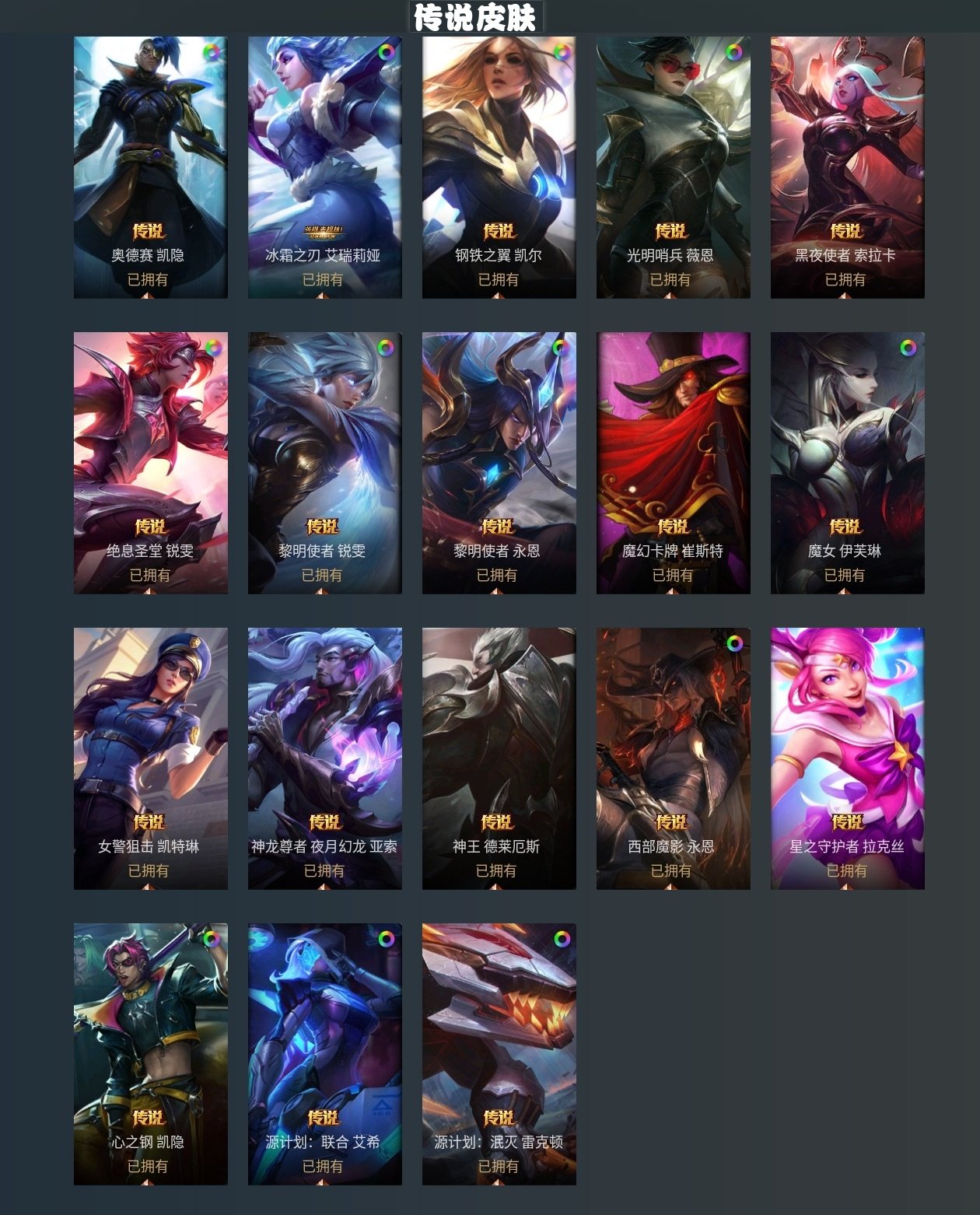Click chroma wheel icon on 魔女 伊芙琳 card

[908, 348]
